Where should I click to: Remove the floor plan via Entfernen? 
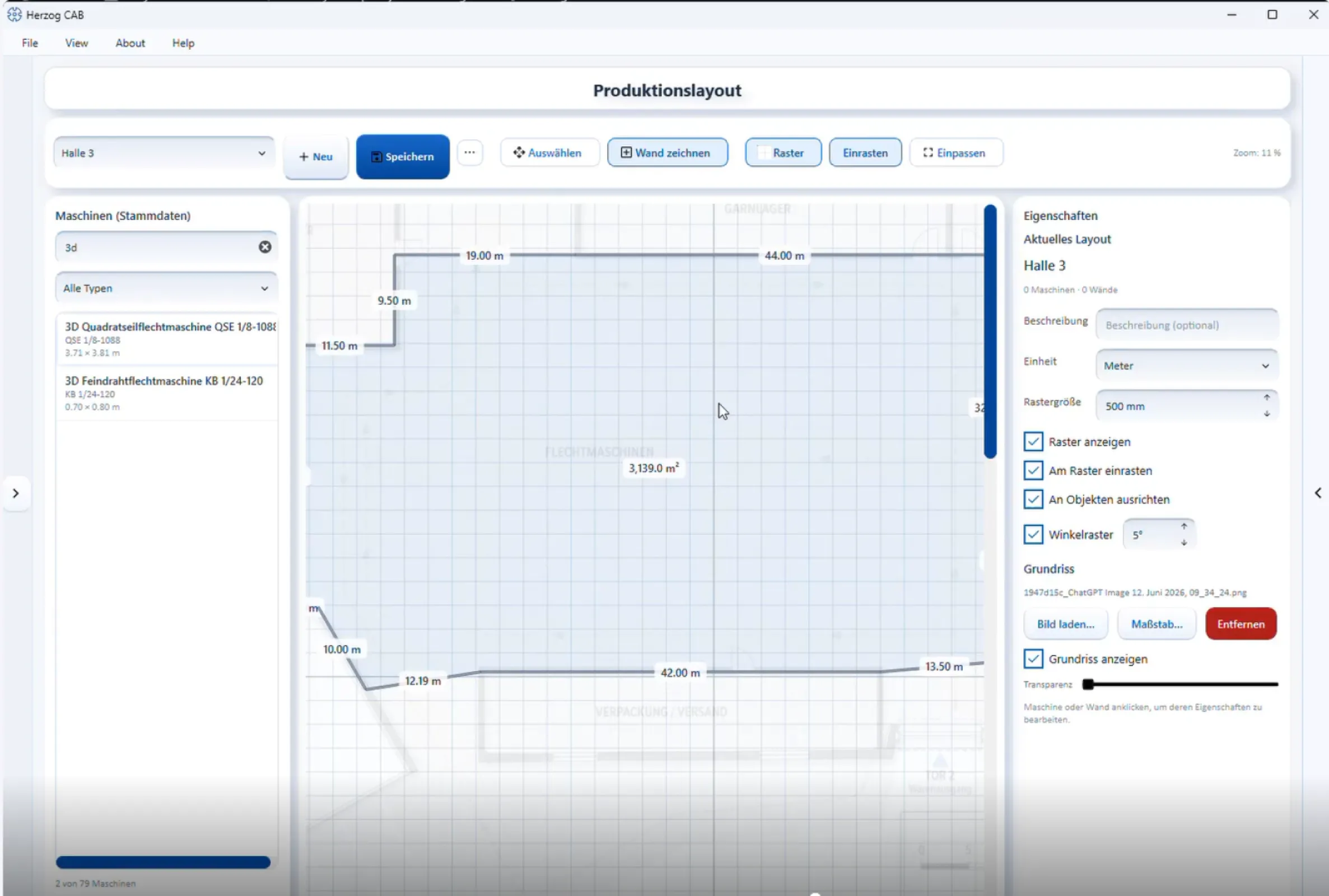[1241, 624]
